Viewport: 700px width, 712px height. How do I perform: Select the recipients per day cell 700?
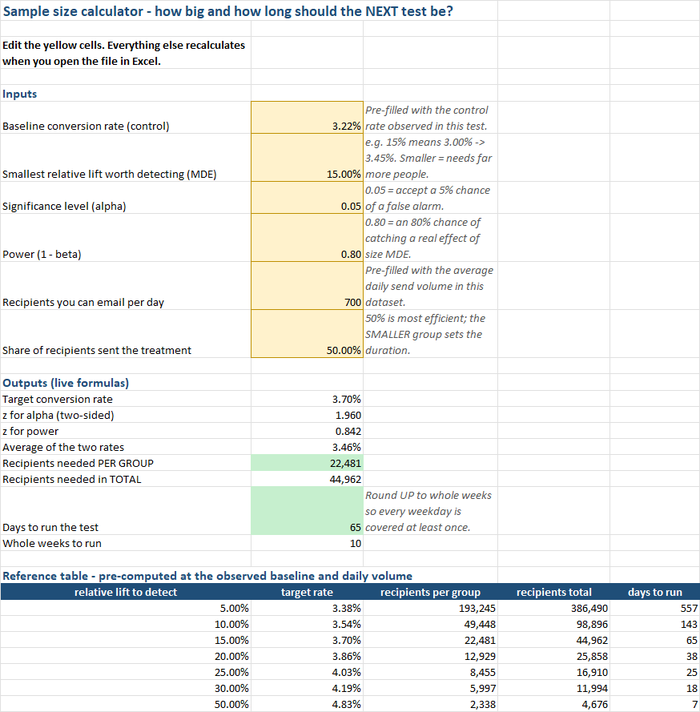coord(307,286)
